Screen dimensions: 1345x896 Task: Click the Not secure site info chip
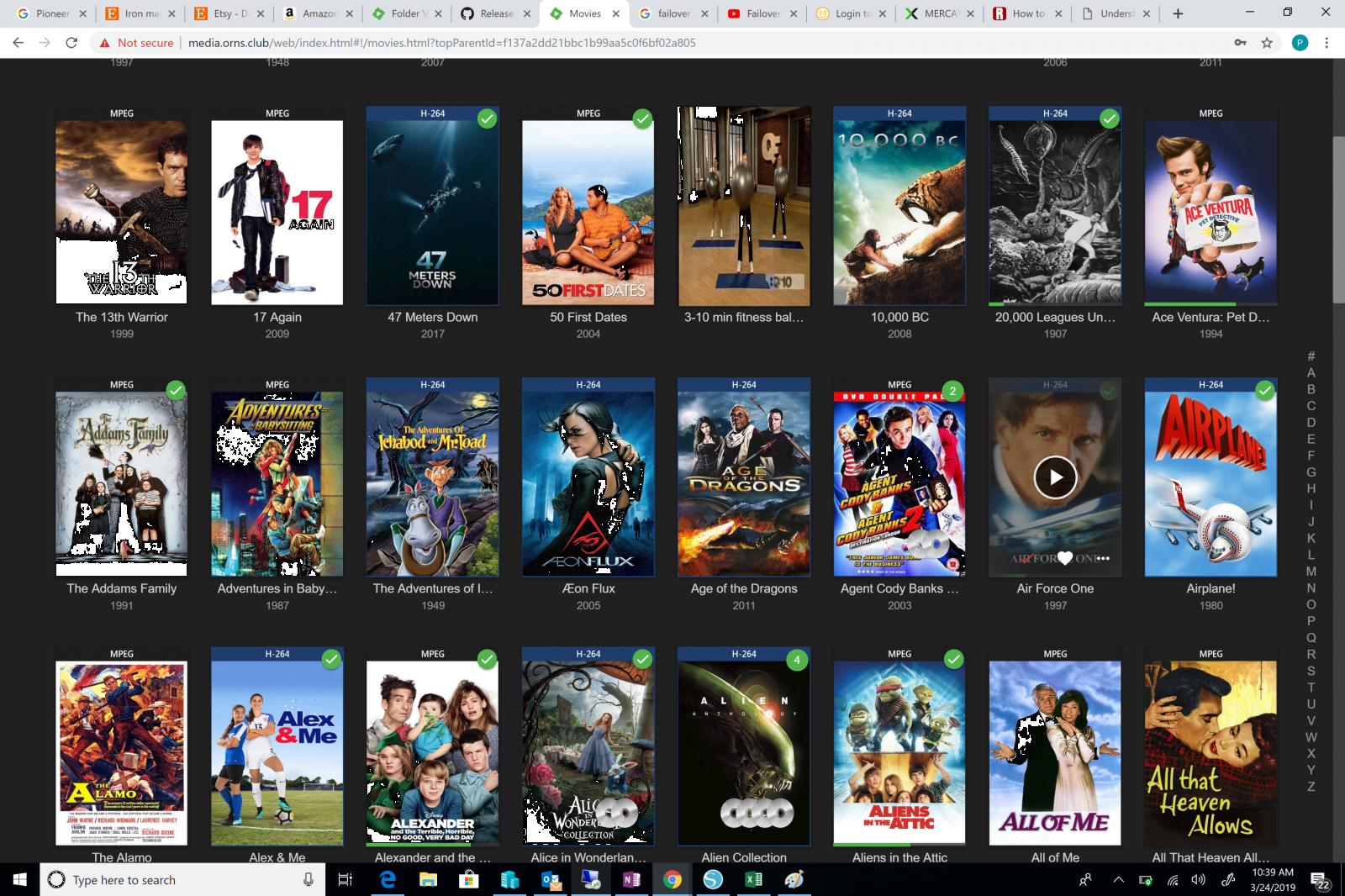coord(136,43)
